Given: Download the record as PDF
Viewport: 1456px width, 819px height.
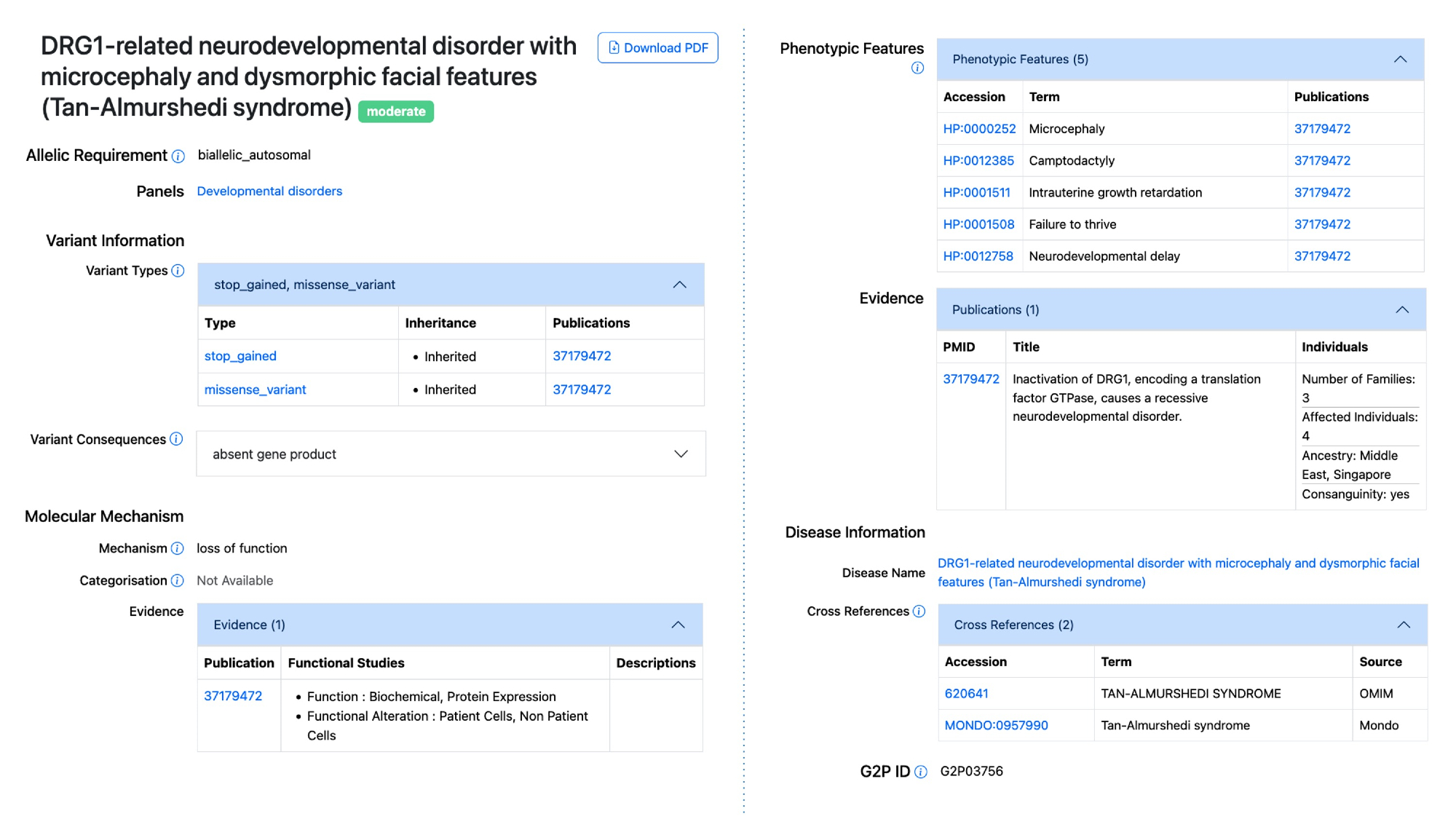Looking at the screenshot, I should tap(657, 47).
